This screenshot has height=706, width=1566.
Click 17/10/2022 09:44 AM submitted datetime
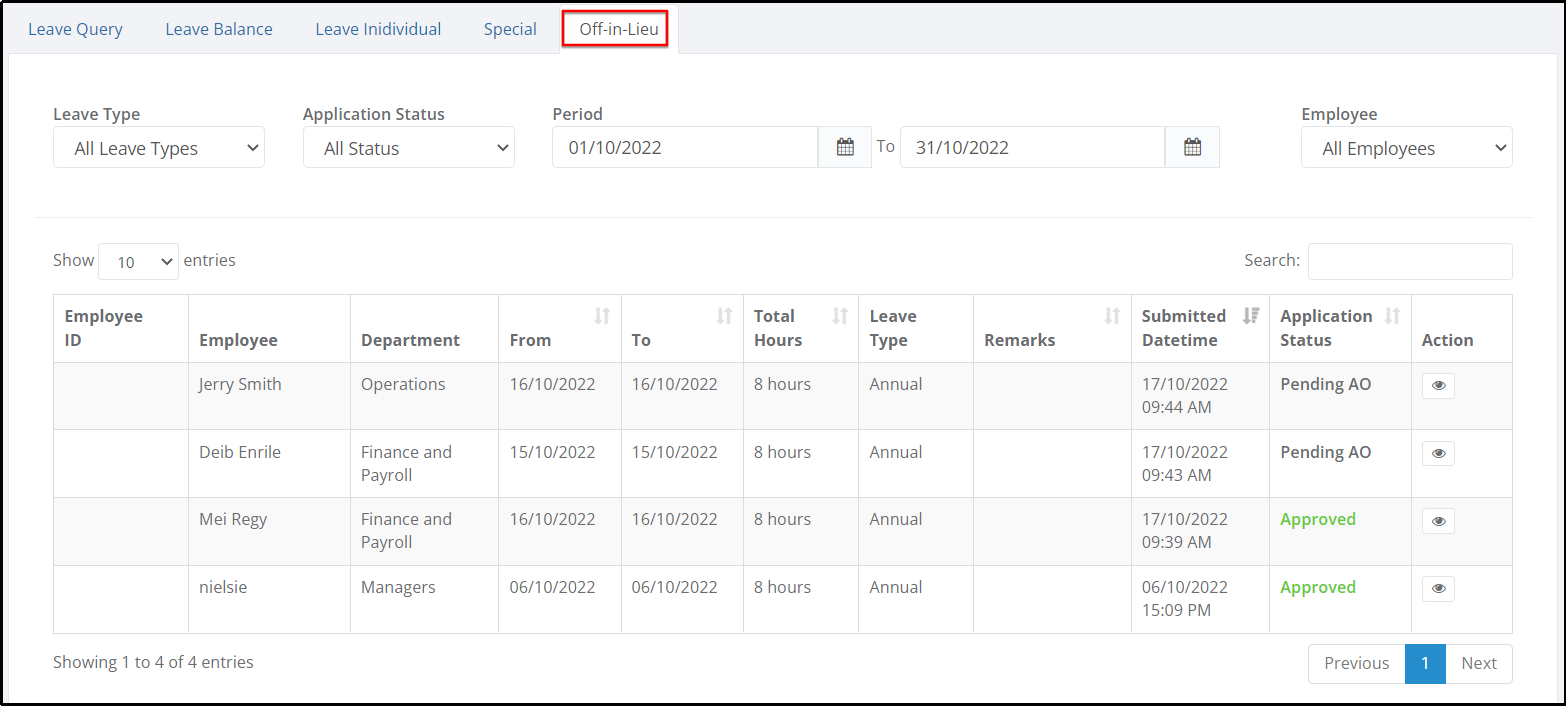click(x=1185, y=396)
